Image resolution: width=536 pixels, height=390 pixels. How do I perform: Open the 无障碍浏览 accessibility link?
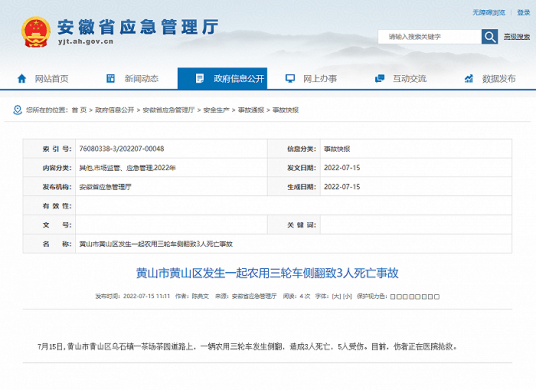tap(489, 13)
